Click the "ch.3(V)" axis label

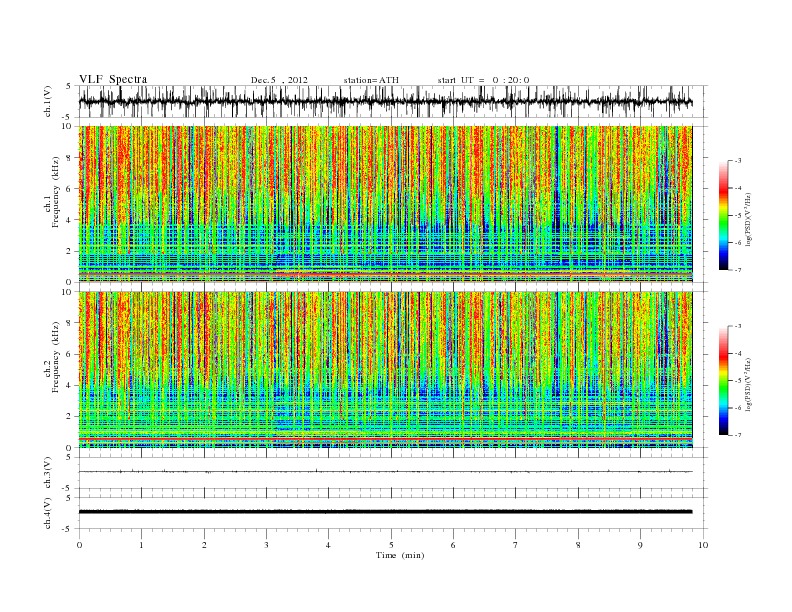point(48,472)
